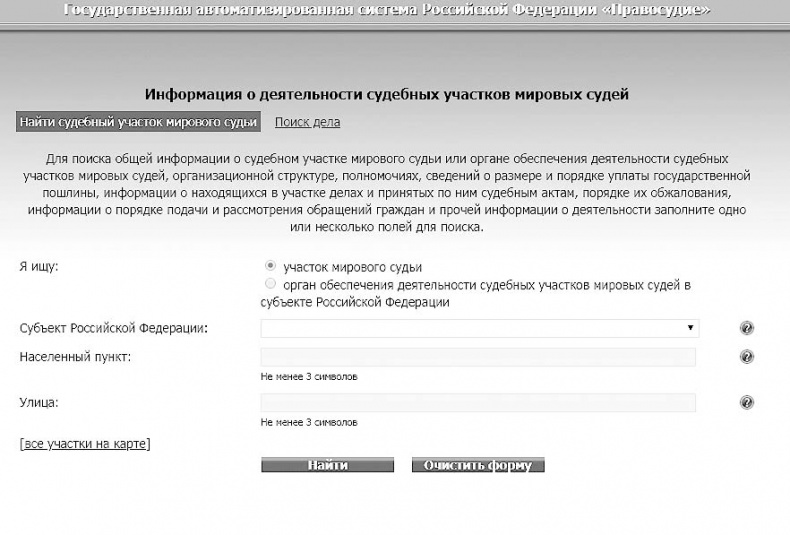This screenshot has height=535, width=790.
Task: Click the help icon beside Улица field
Action: pyautogui.click(x=746, y=402)
